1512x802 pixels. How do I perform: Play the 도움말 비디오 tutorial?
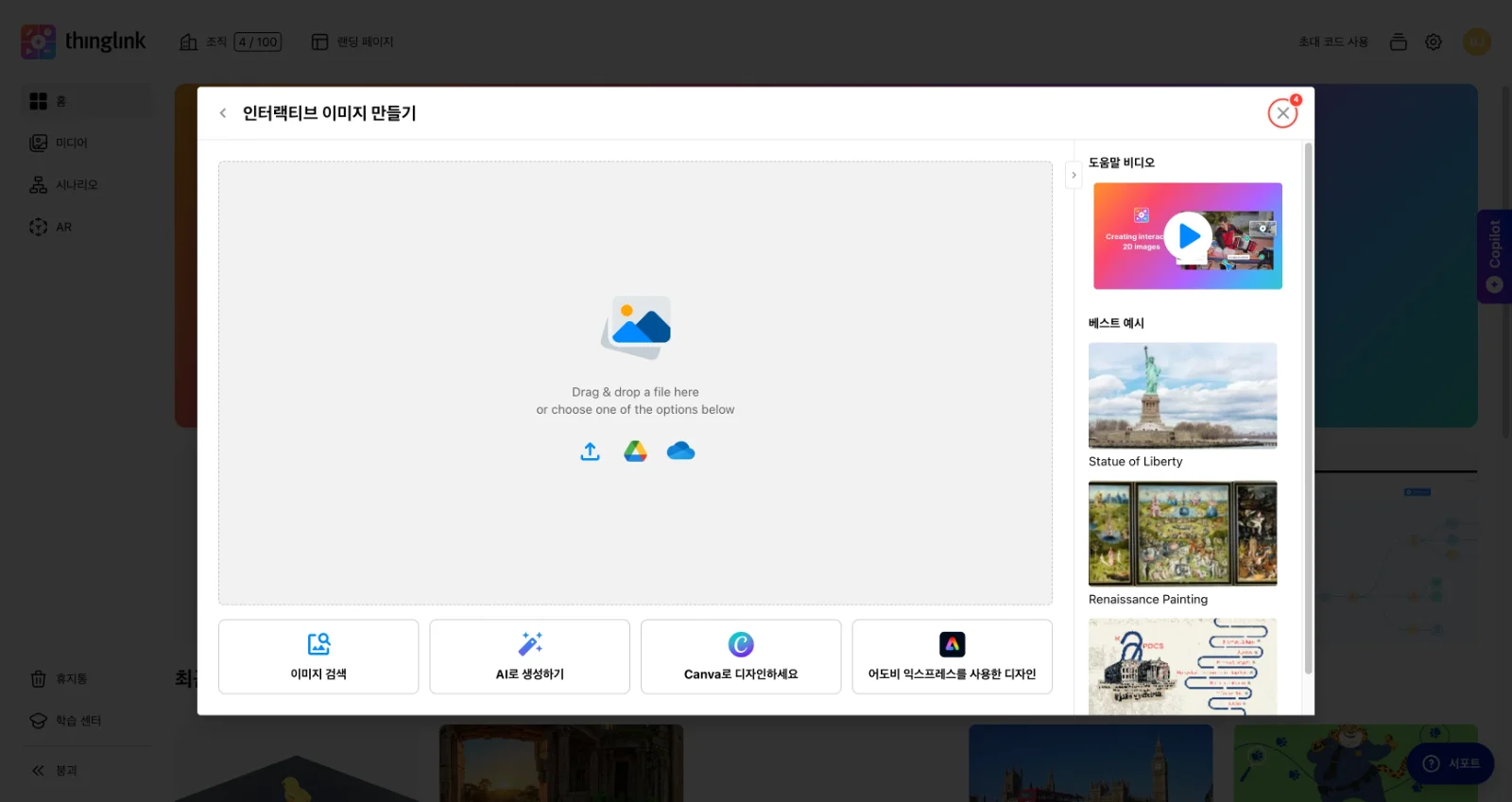1188,236
